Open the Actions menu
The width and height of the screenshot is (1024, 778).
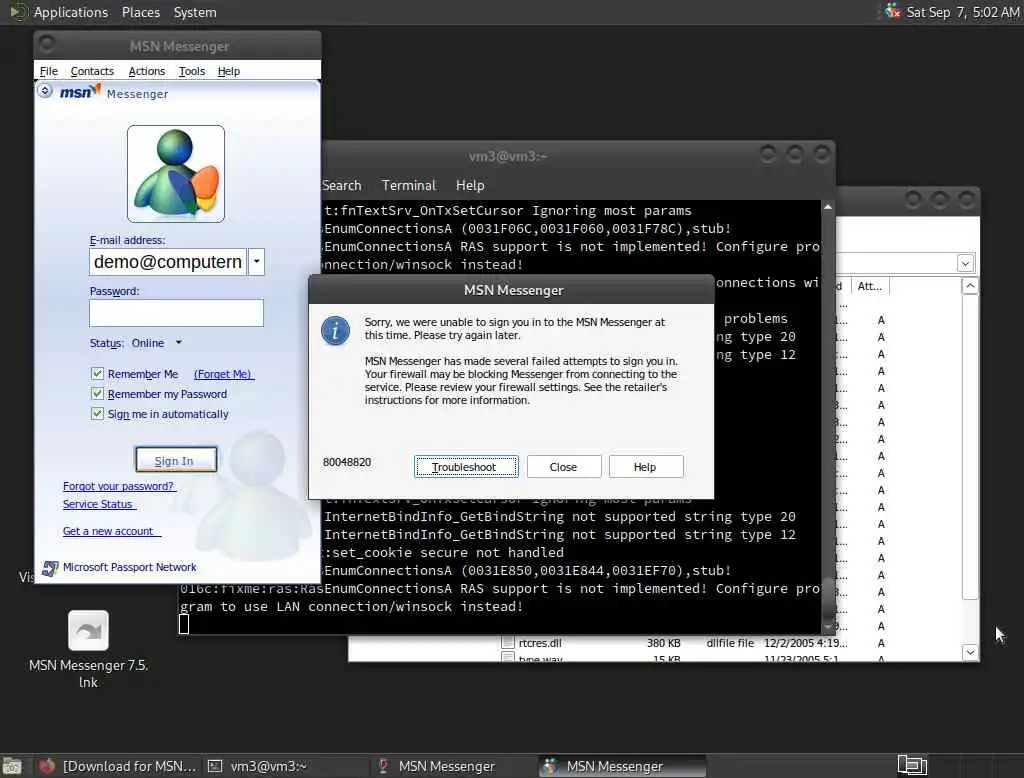[146, 71]
